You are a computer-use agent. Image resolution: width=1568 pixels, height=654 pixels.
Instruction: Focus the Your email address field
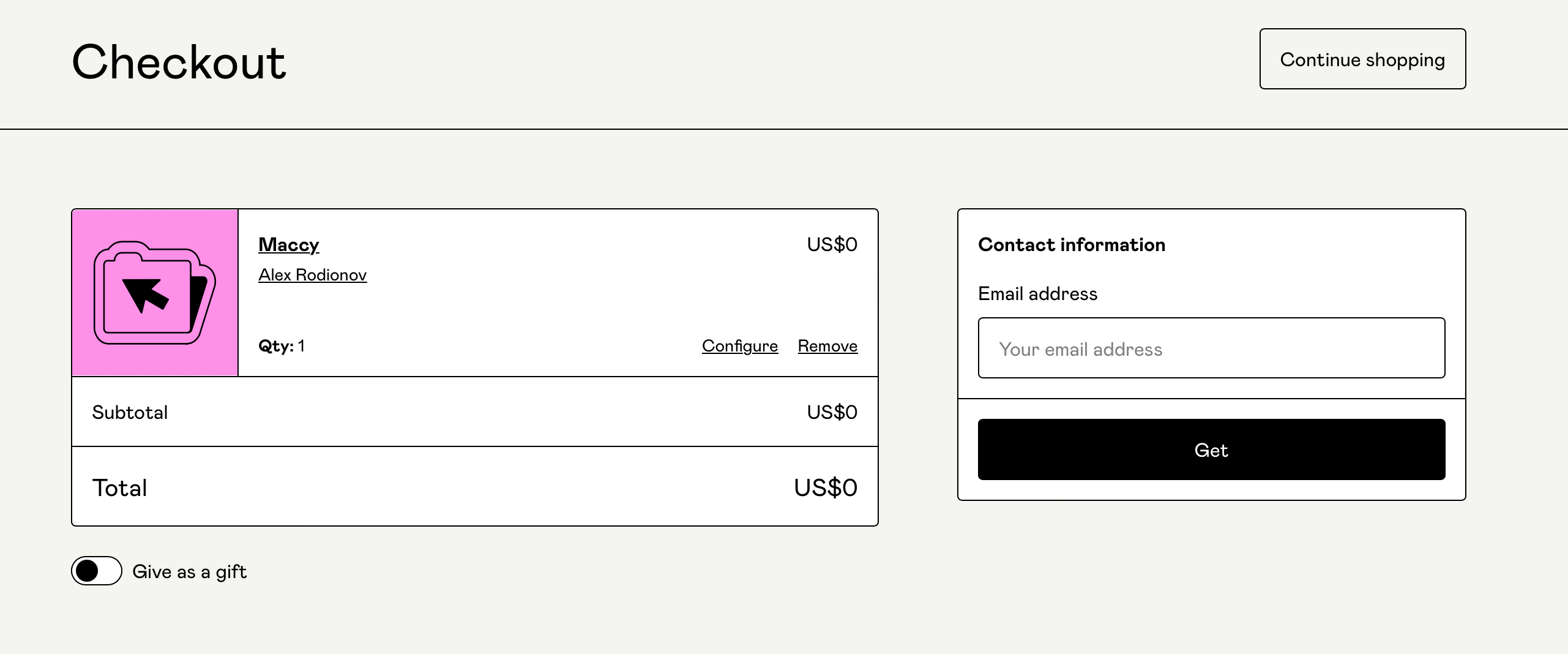pos(1211,348)
